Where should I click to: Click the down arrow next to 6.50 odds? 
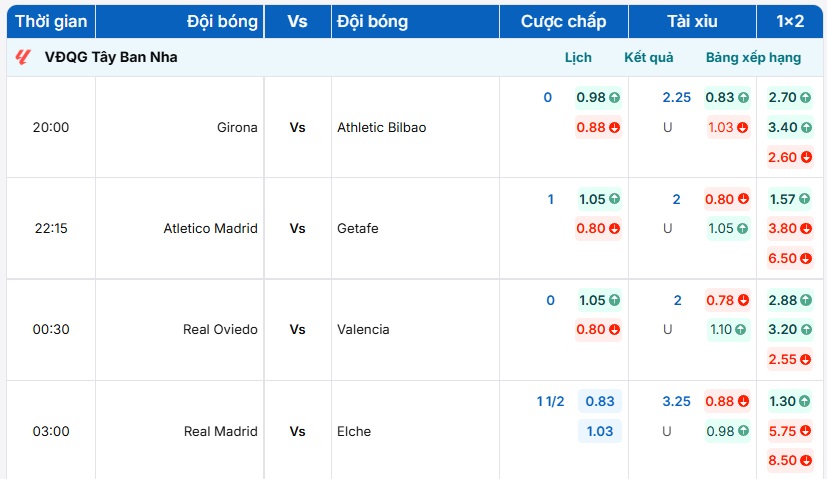coord(805,259)
